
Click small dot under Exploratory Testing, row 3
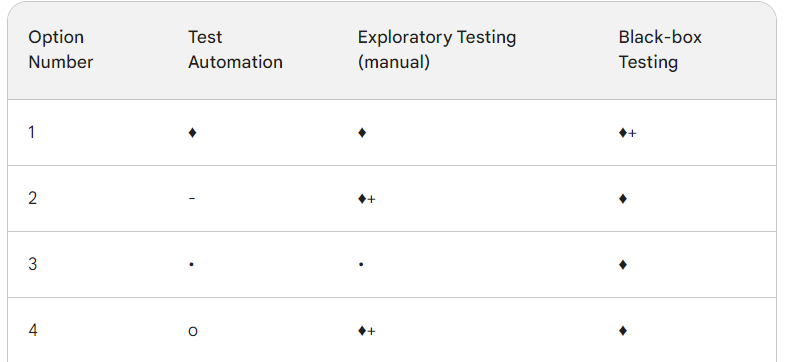coord(361,265)
